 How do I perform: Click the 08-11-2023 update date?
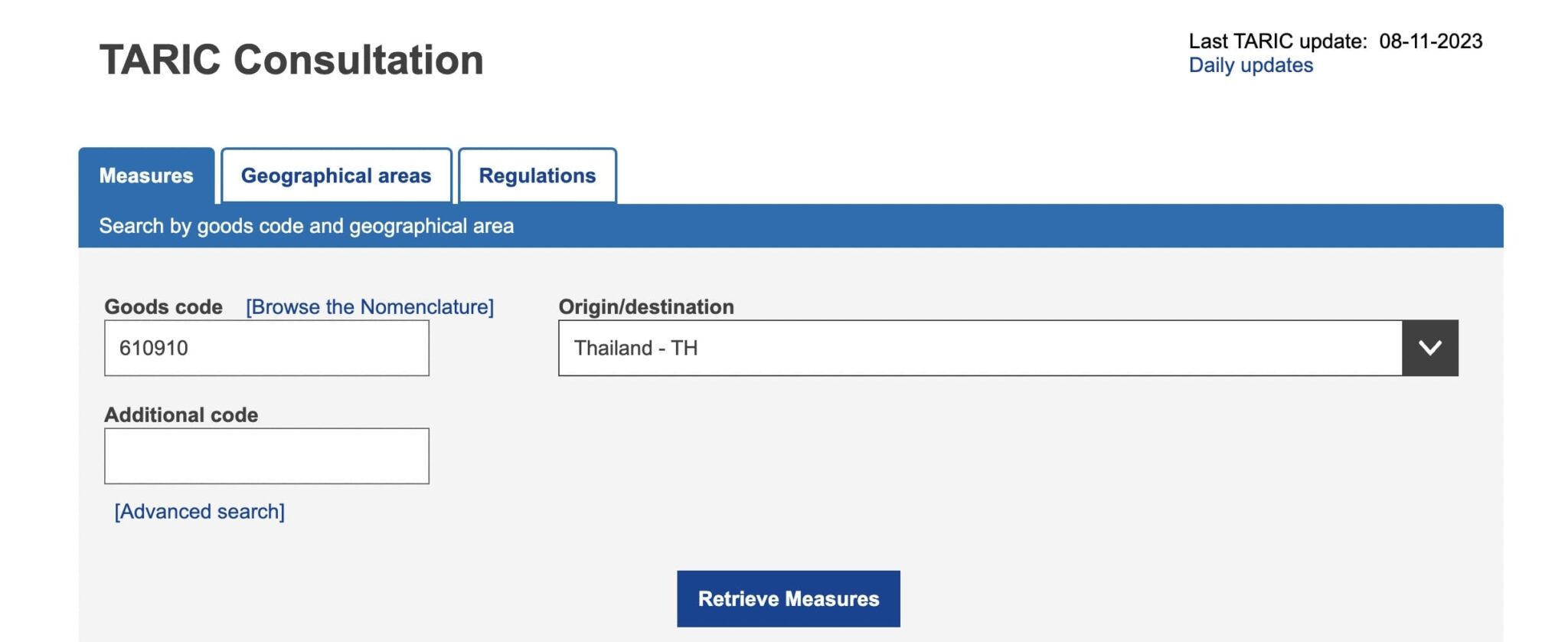1430,41
